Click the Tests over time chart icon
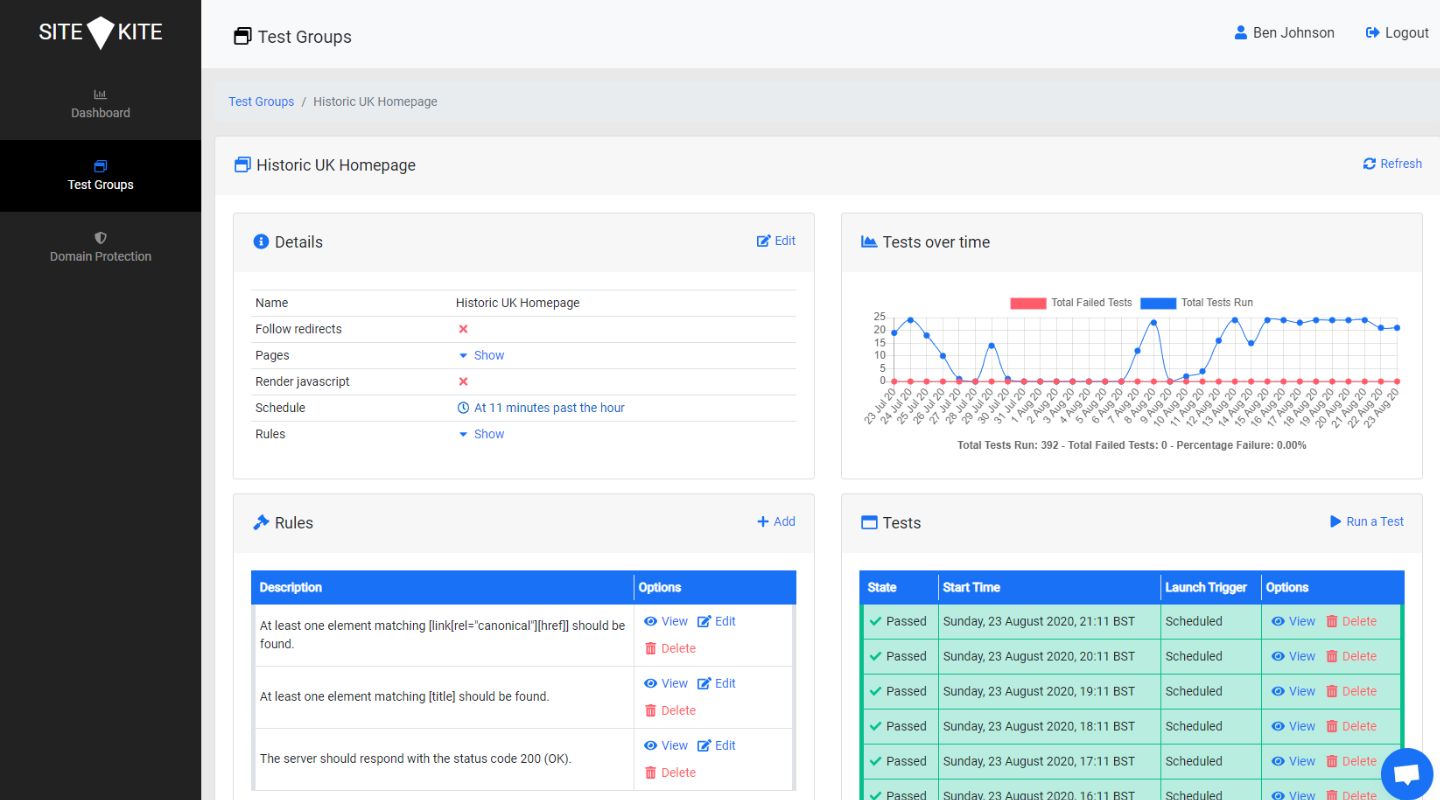 [868, 240]
